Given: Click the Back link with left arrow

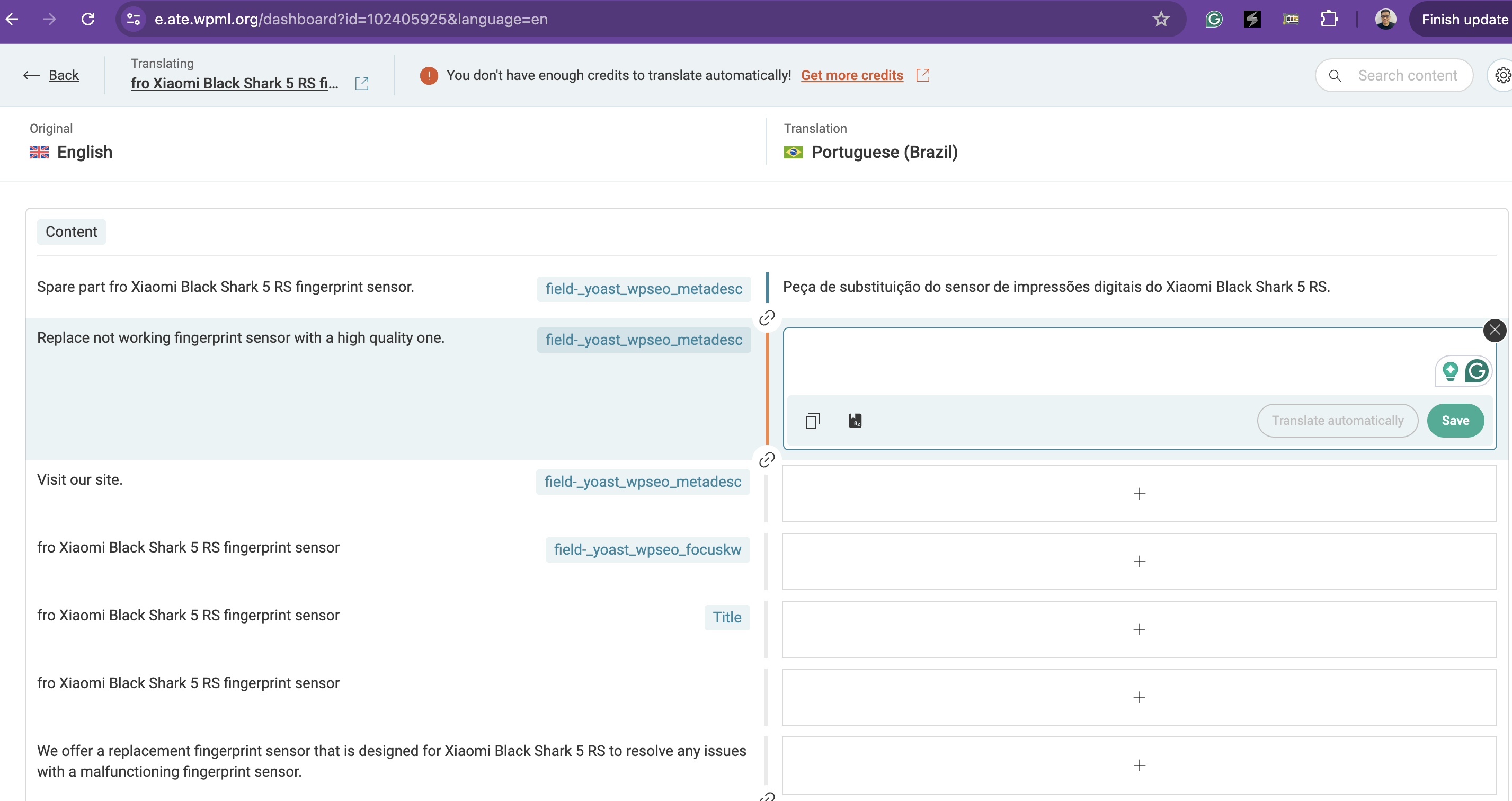Looking at the screenshot, I should (x=51, y=75).
